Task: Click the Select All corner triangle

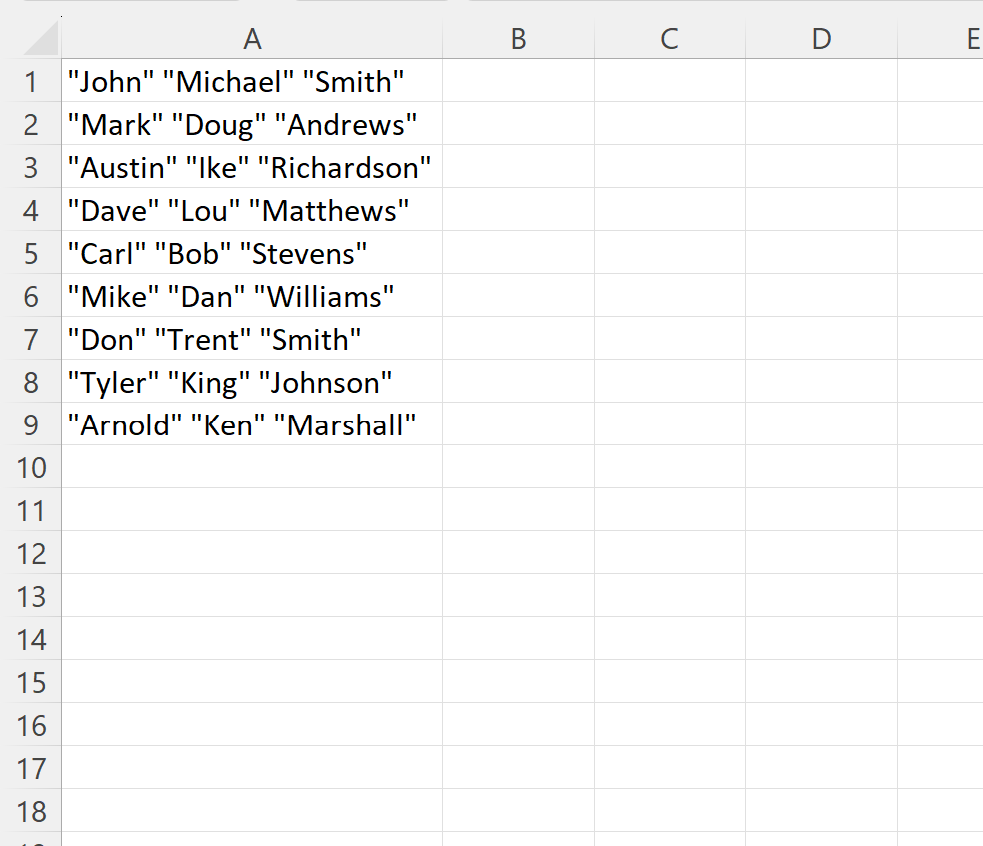Action: pos(41,39)
